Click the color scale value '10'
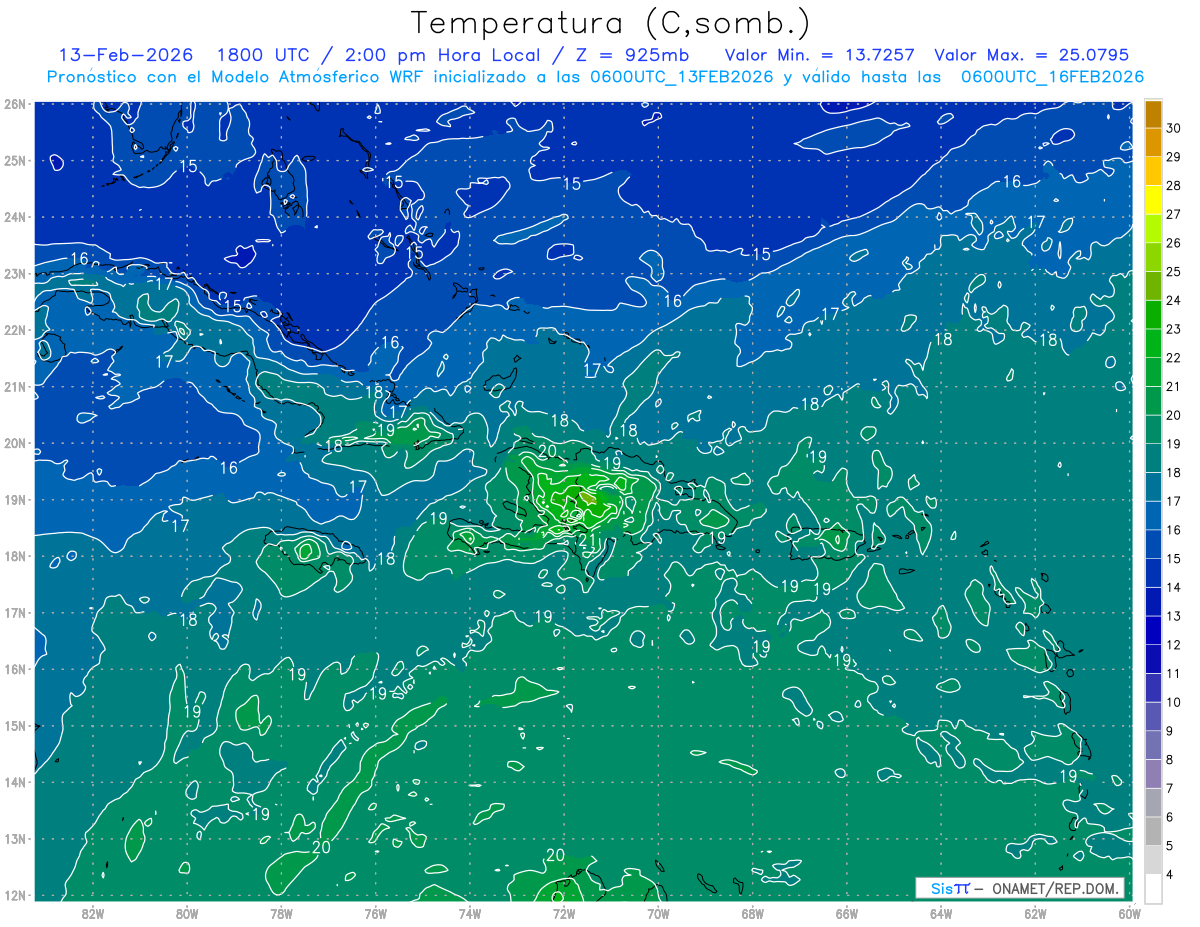 [1174, 702]
